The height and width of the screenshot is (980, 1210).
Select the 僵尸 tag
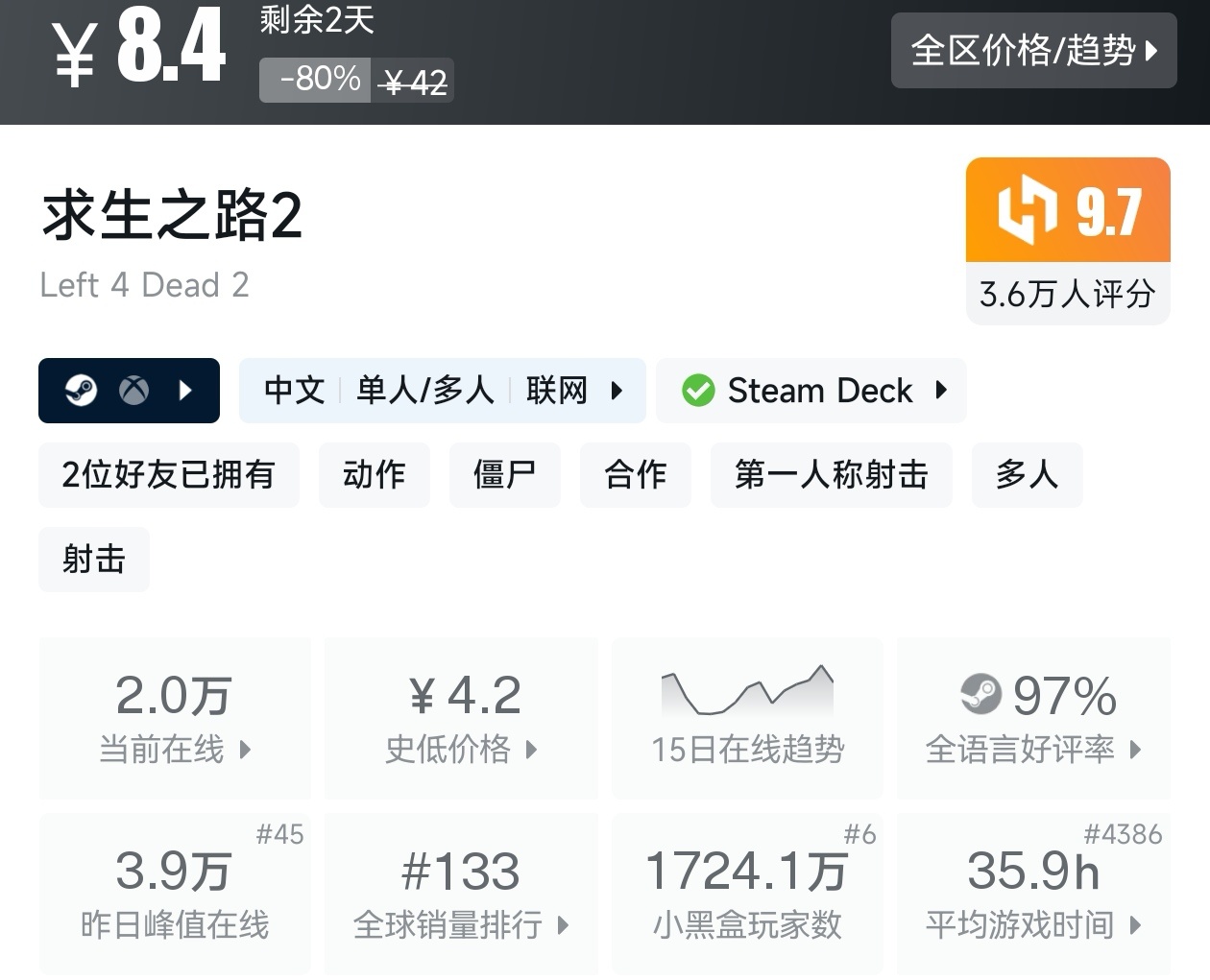click(504, 475)
